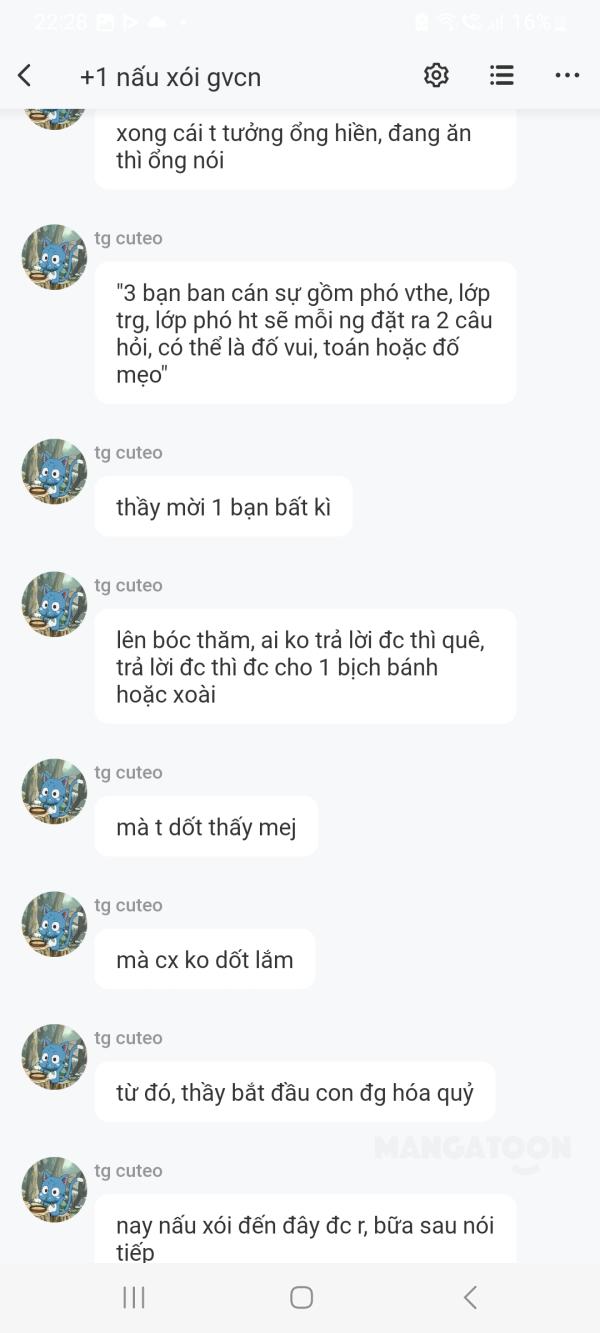Image resolution: width=600 pixels, height=1333 pixels.
Task: Tap avatar beside "lên bóc thăm" message
Action: point(54,604)
